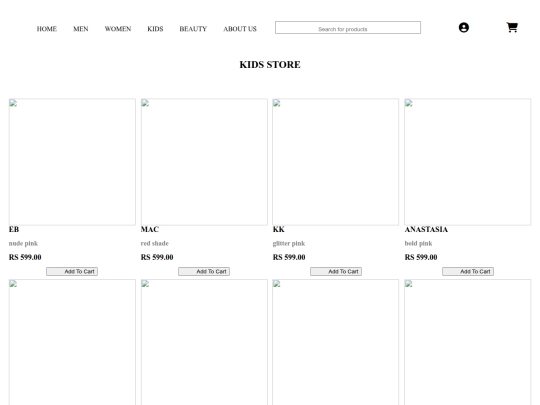Screen dimensions: 540x405
Task: Open the KK product image
Action: pos(336,162)
